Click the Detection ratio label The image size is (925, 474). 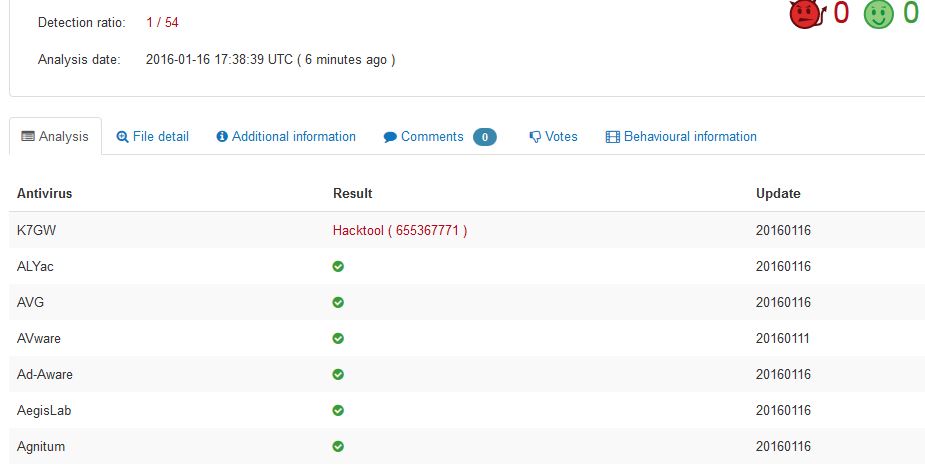[x=82, y=22]
